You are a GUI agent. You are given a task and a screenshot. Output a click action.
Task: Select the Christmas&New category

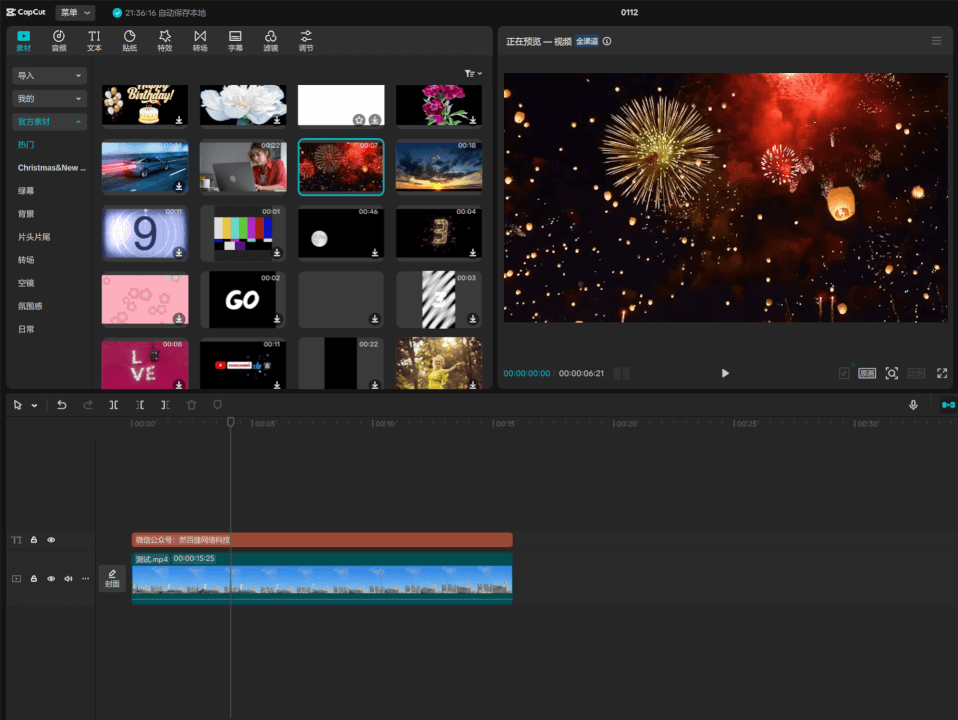[x=51, y=168]
